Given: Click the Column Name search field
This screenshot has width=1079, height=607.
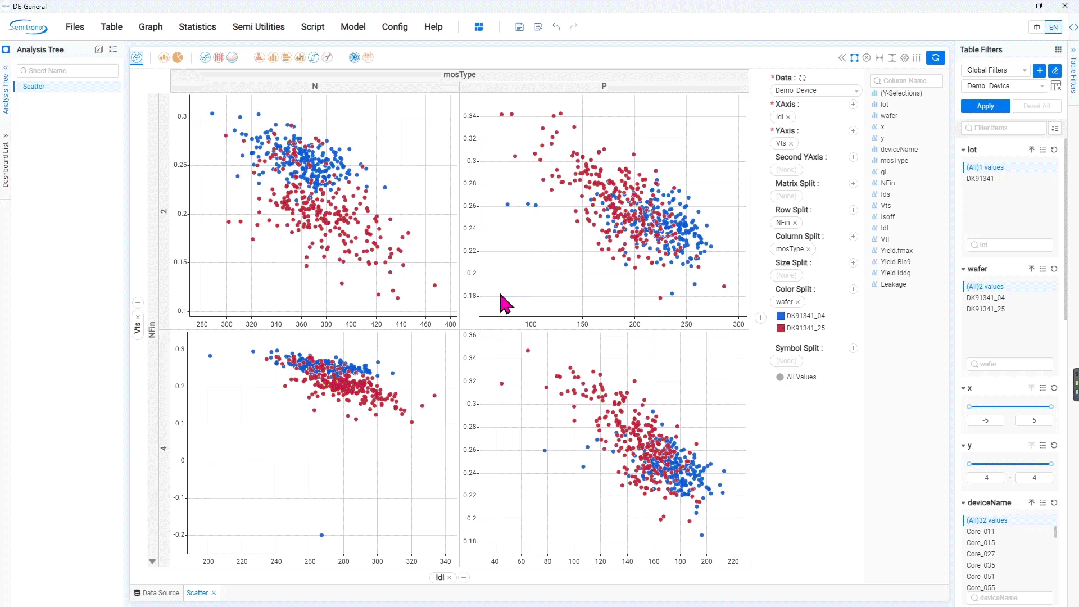Looking at the screenshot, I should (906, 81).
